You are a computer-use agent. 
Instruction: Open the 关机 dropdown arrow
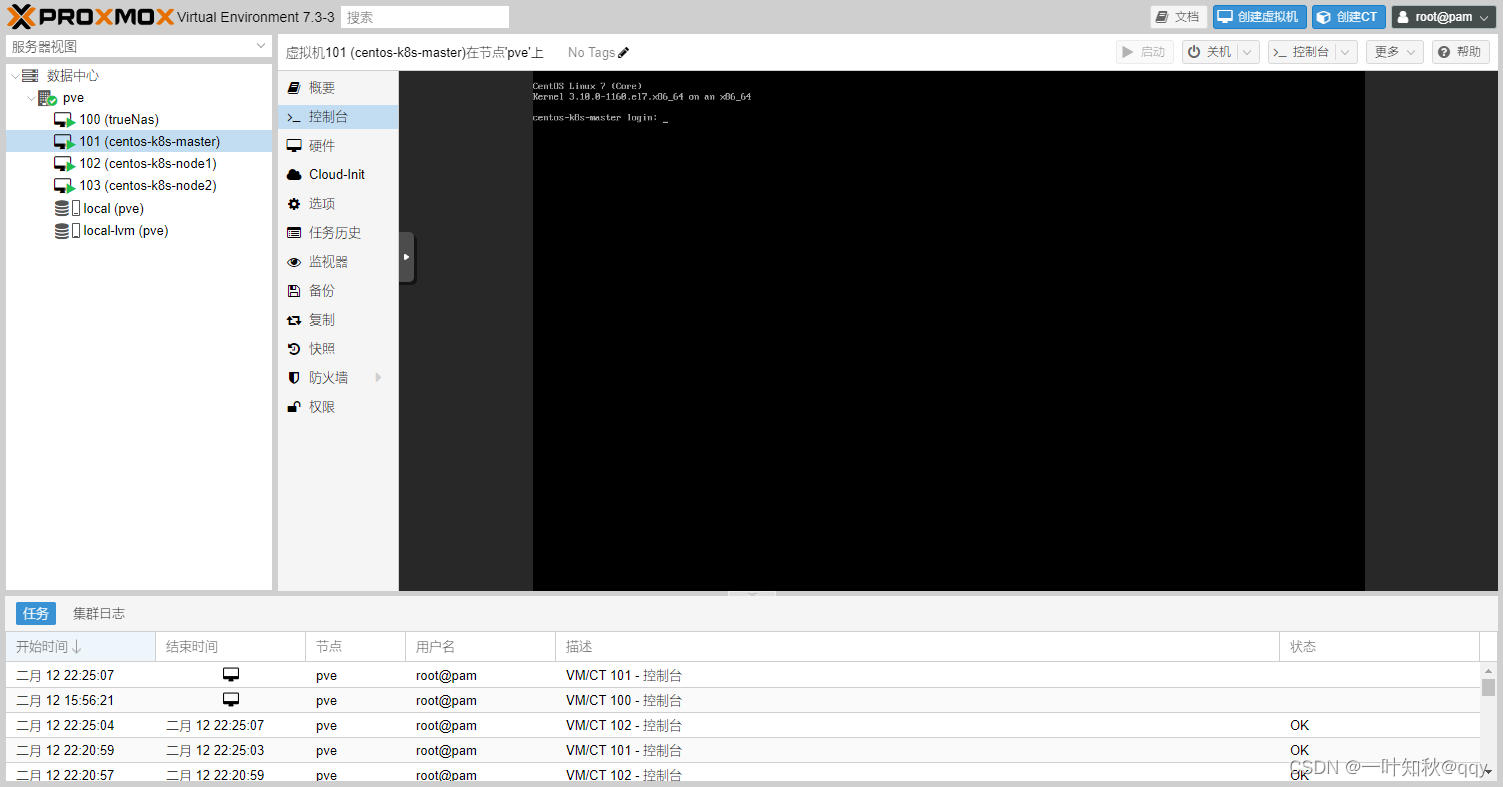[x=1248, y=52]
